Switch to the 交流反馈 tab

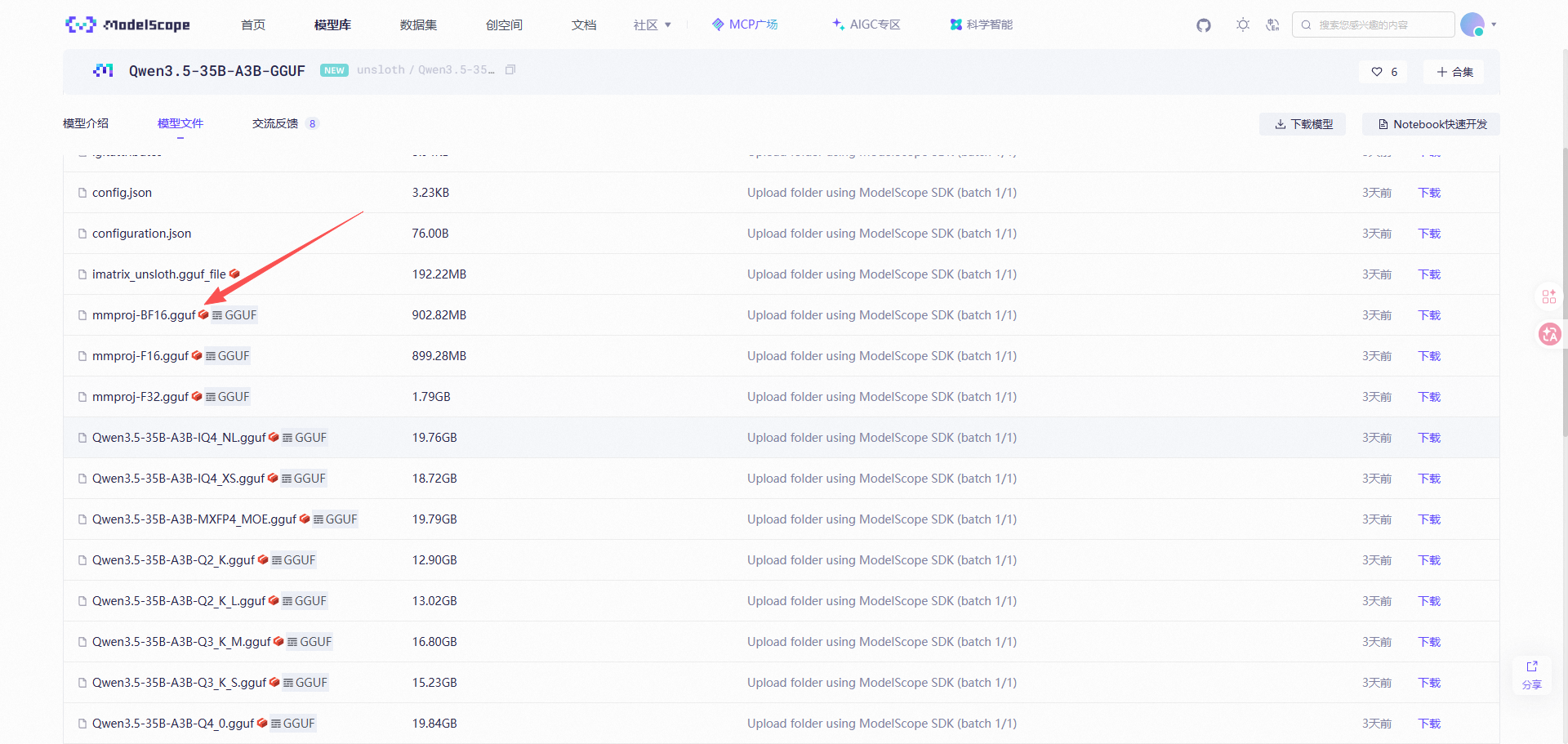click(x=284, y=123)
